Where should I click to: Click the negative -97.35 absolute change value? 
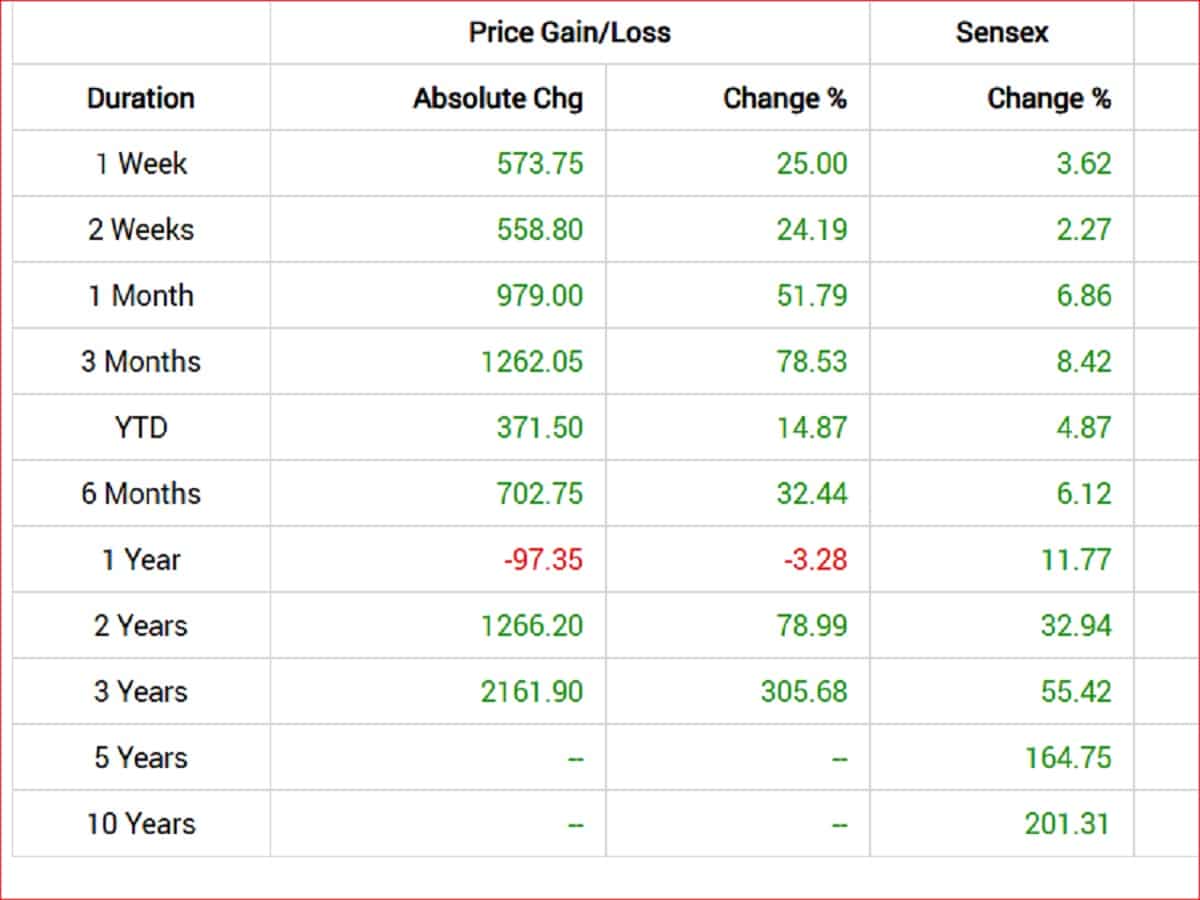pyautogui.click(x=542, y=560)
